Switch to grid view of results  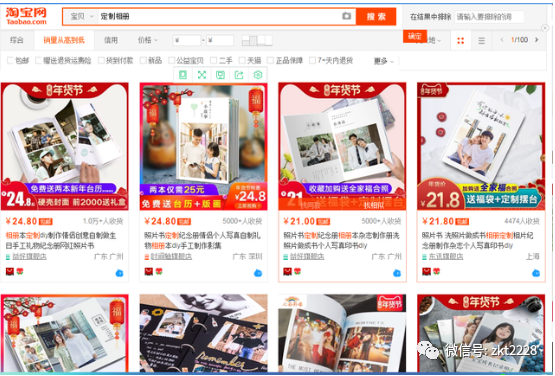460,41
